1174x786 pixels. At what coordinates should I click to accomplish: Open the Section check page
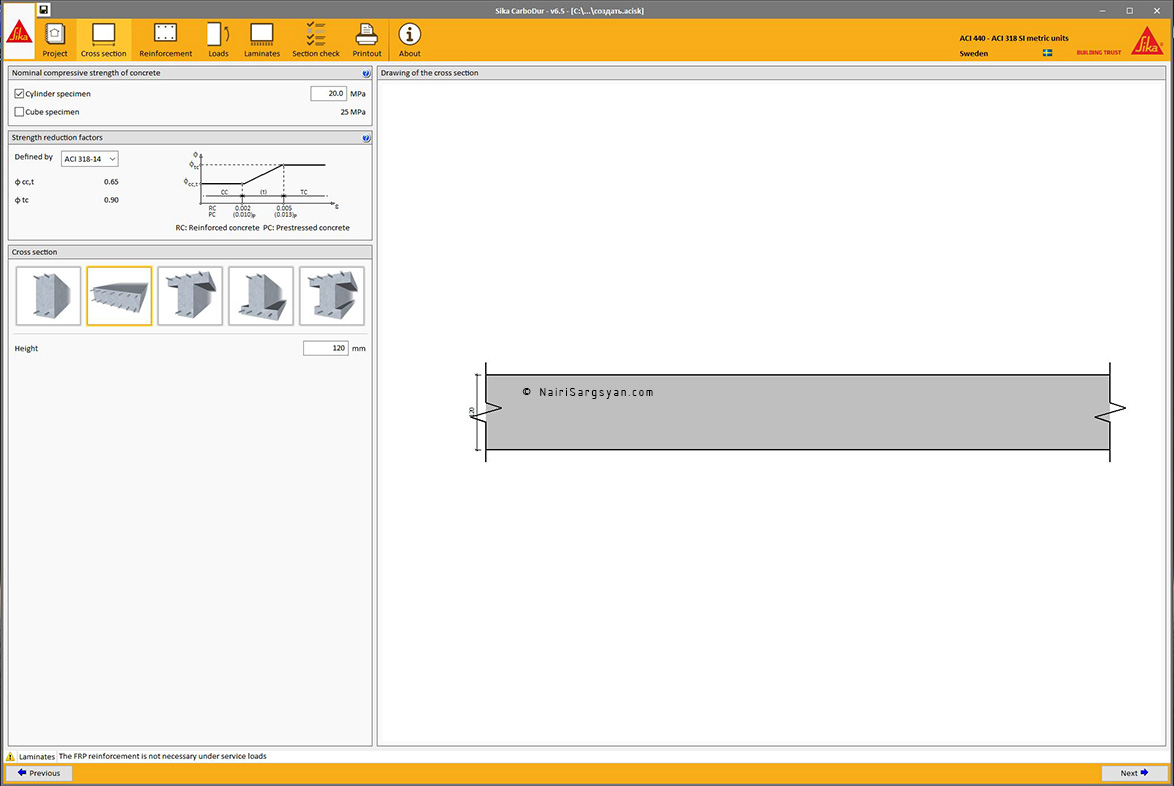pos(315,40)
